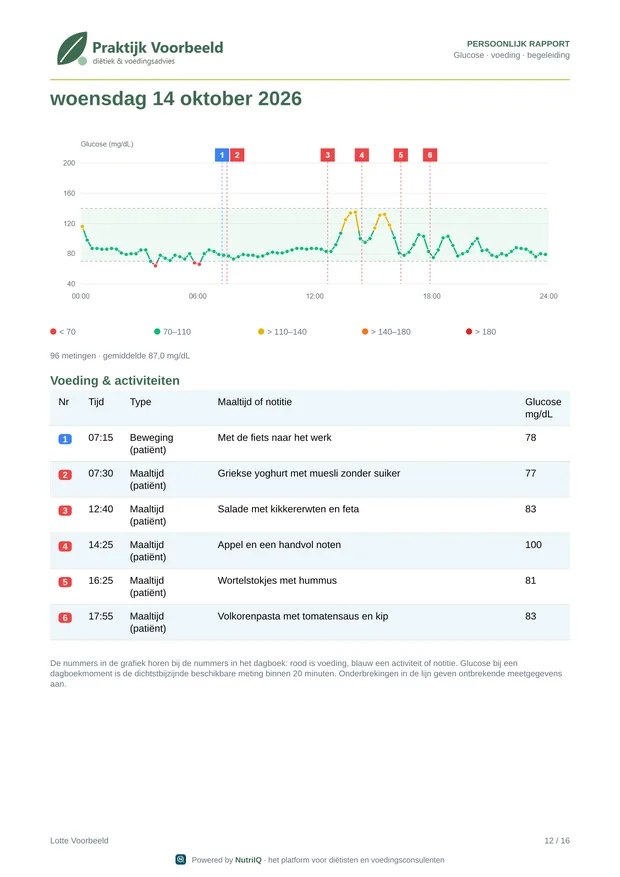Click the red '< 70' legend dot
This screenshot has height=877, width=620.
coord(53,332)
